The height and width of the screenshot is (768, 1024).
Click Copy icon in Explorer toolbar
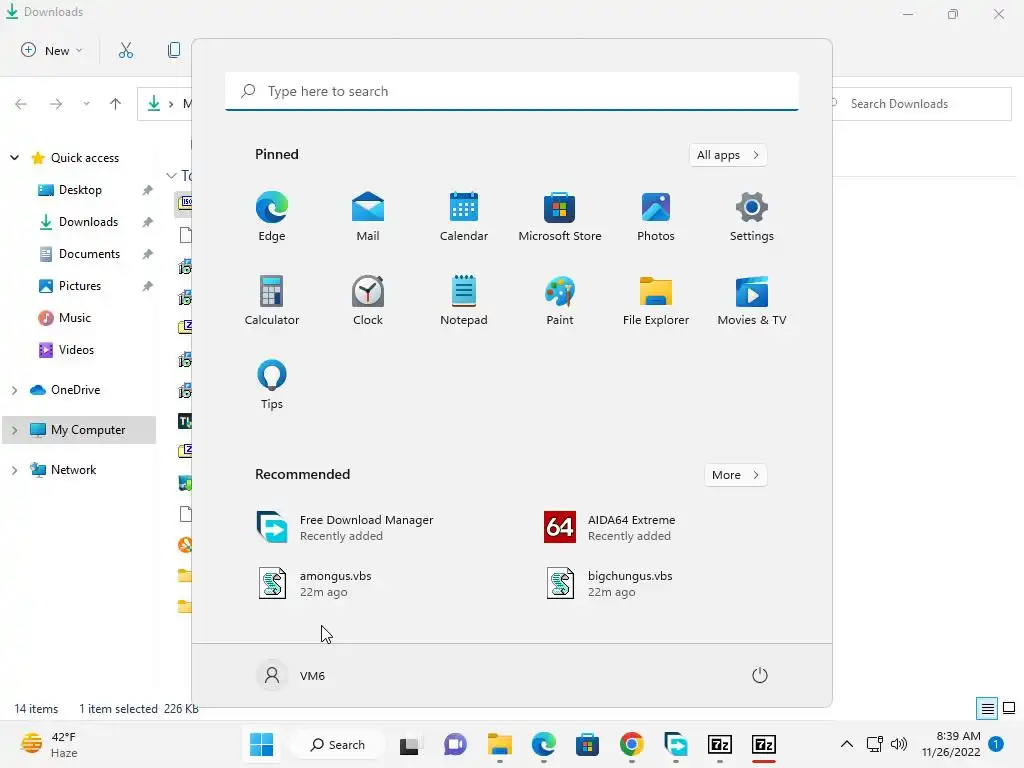(x=174, y=50)
